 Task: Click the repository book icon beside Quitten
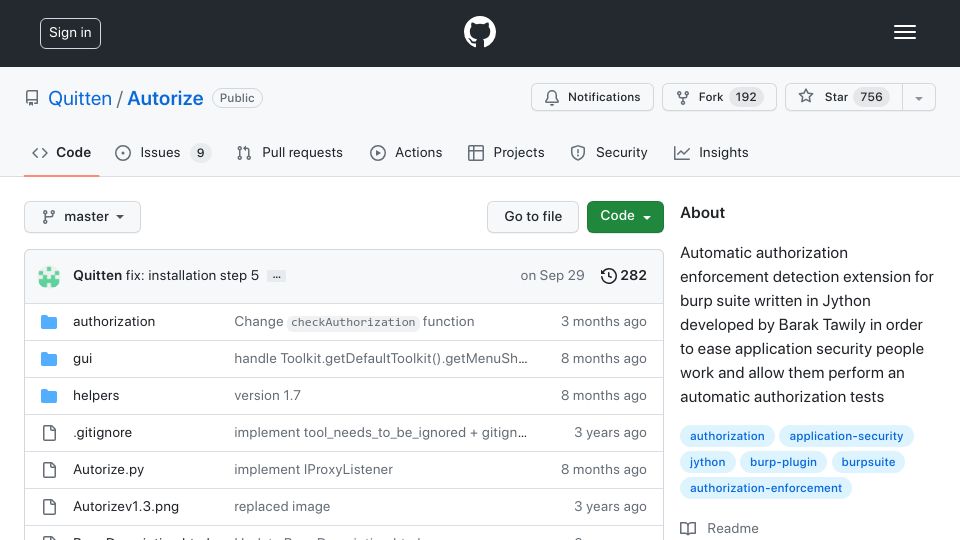[32, 98]
